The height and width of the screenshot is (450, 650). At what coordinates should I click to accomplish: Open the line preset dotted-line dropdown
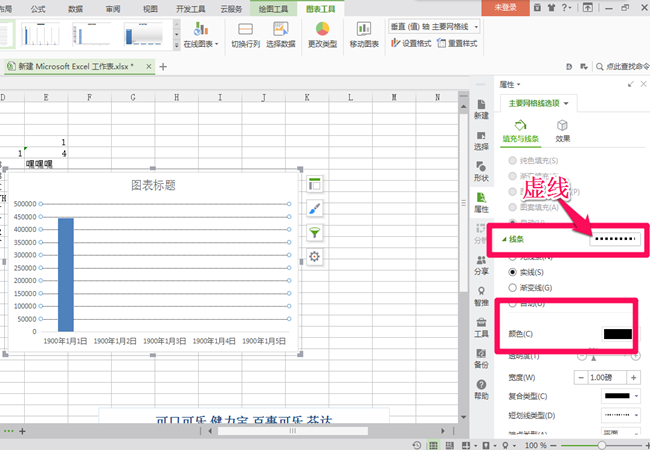[615, 239]
